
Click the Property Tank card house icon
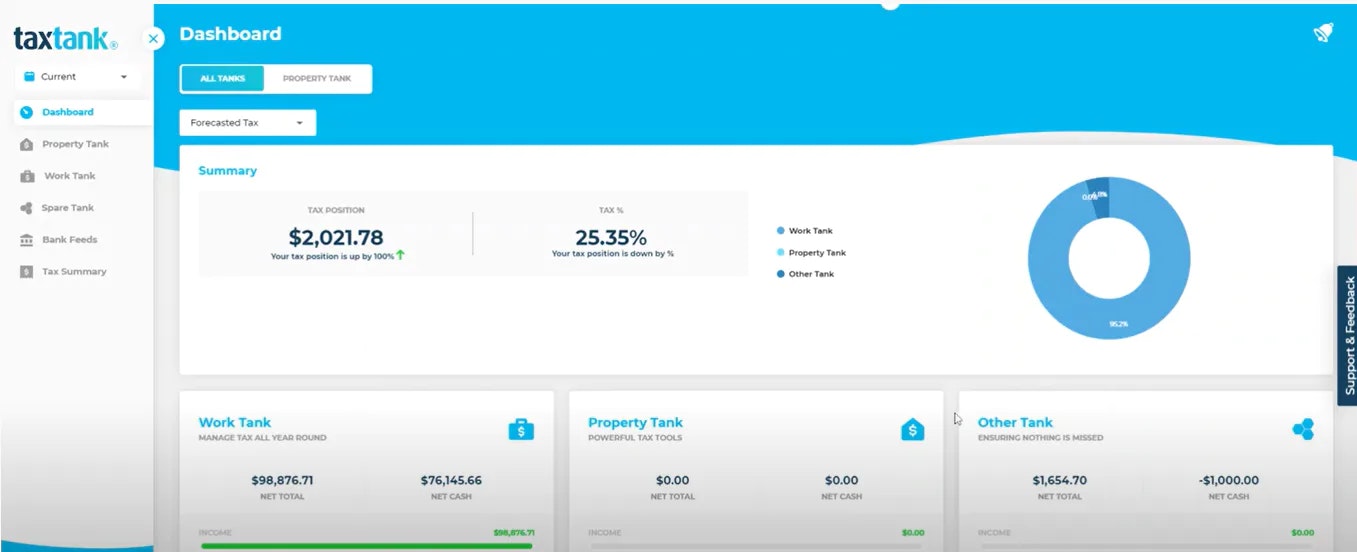pyautogui.click(x=912, y=429)
